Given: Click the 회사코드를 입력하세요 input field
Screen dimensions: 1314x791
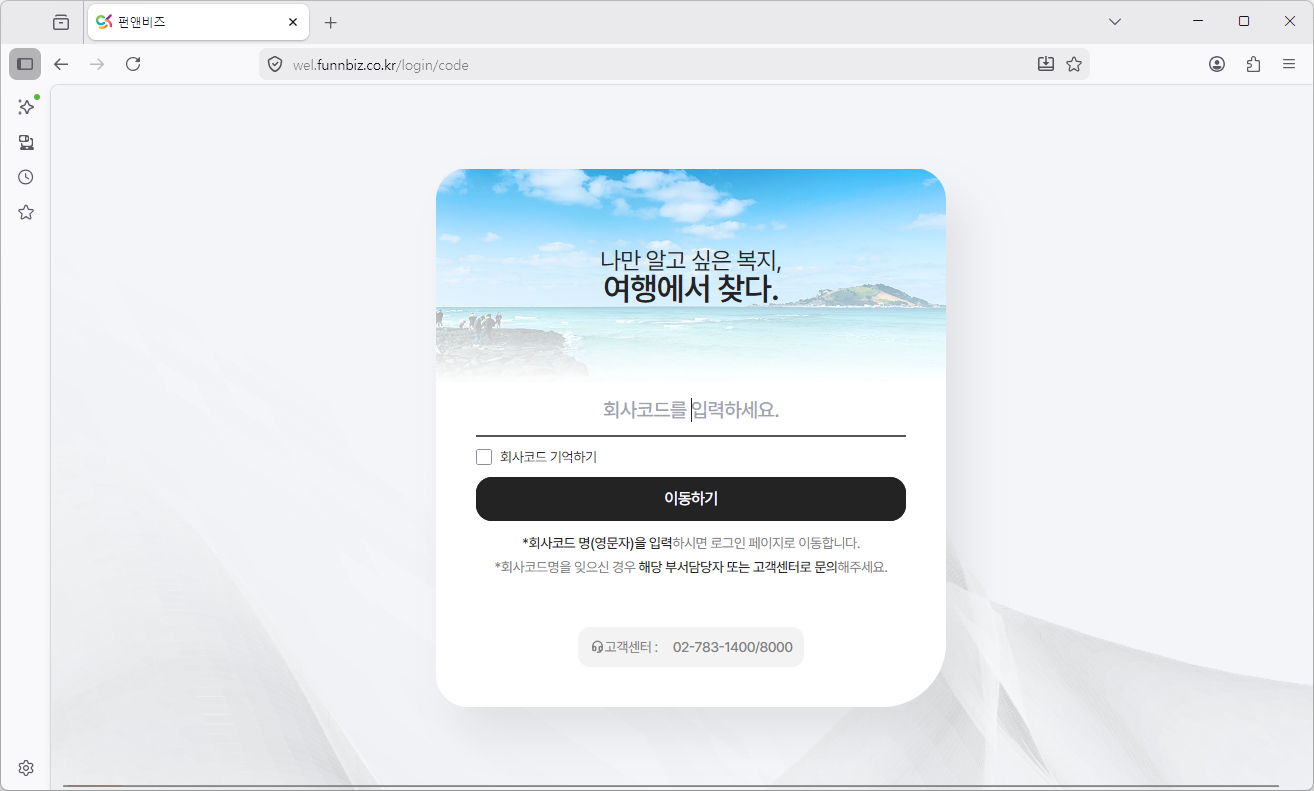Looking at the screenshot, I should point(690,410).
